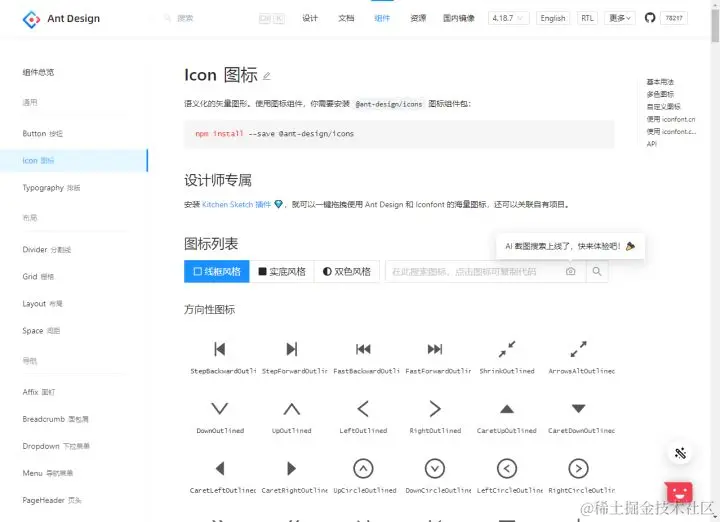720x522 pixels.
Task: Click the StepForwardOutlined icon
Action: pyautogui.click(x=292, y=349)
